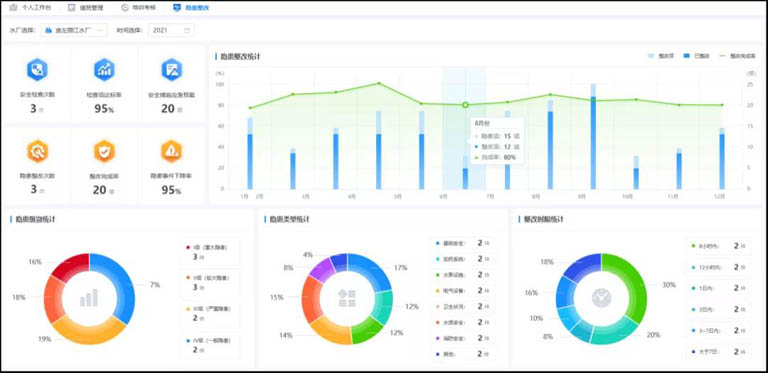Toggle the II级 (较大隐患) legend item
768x373 pixels.
(x=210, y=282)
